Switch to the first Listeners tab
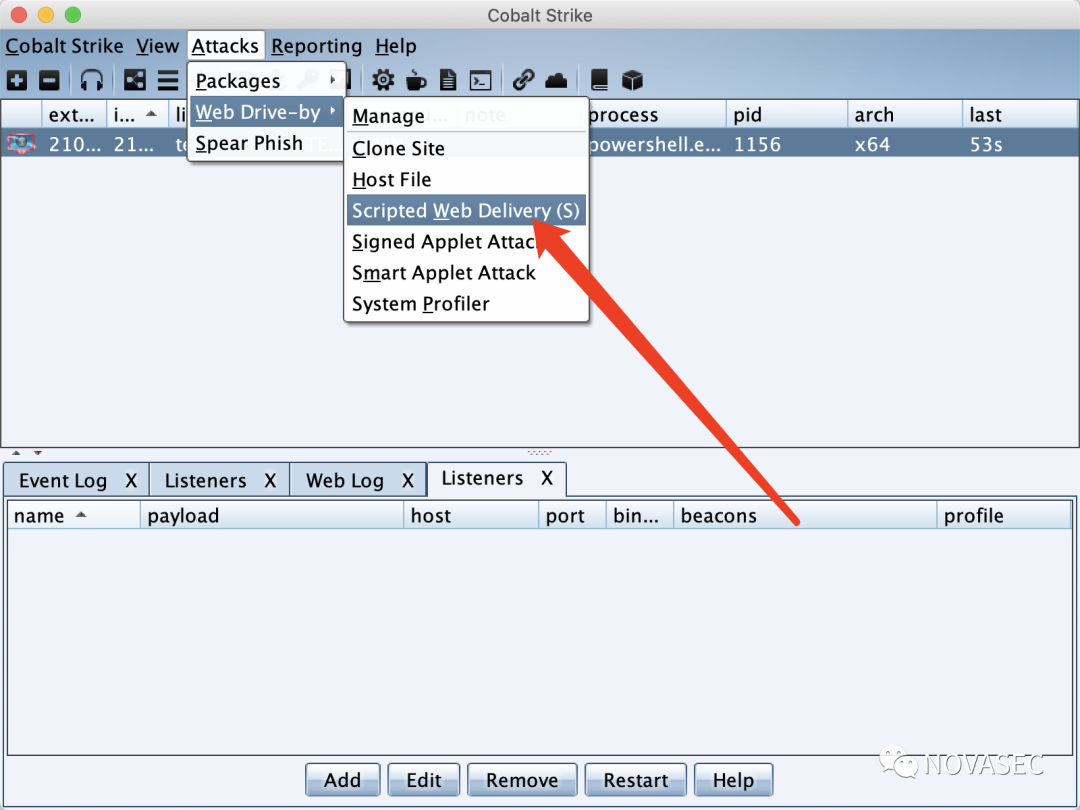Screen dimensions: 1080x810 pos(205,480)
